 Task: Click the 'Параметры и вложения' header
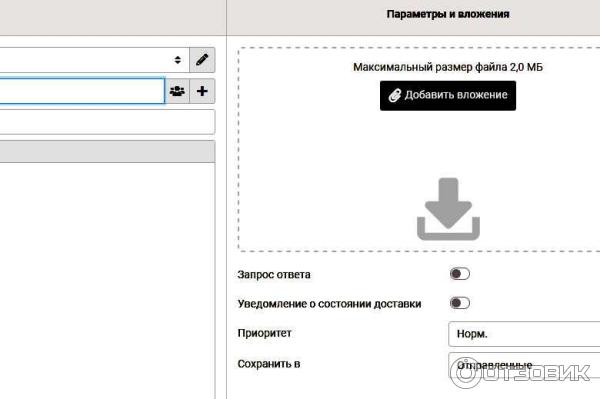pos(448,14)
